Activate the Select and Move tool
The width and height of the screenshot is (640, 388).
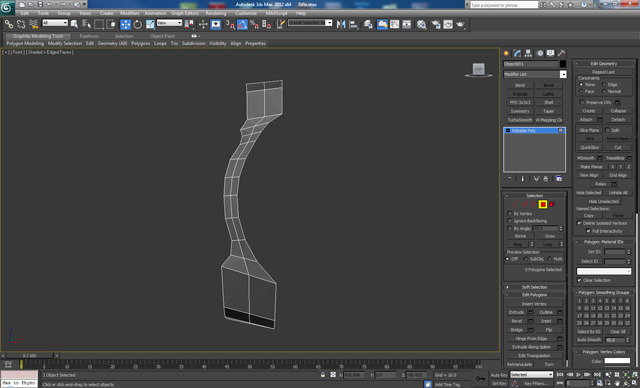(126, 24)
